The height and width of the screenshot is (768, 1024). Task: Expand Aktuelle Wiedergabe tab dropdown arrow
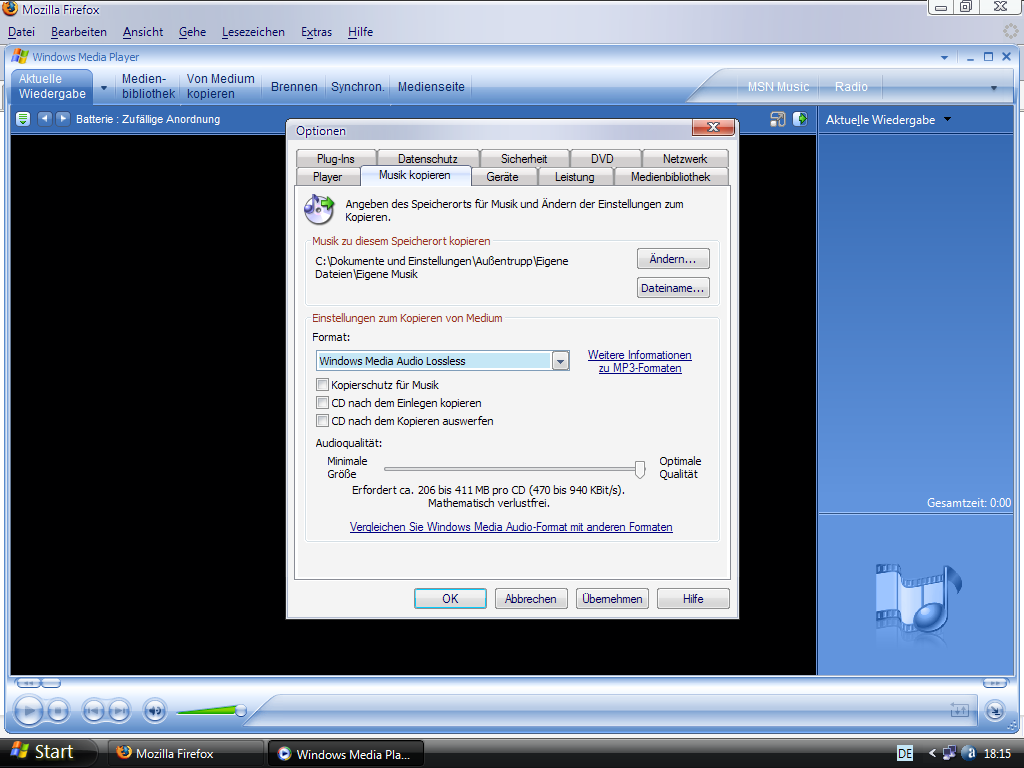(x=103, y=87)
